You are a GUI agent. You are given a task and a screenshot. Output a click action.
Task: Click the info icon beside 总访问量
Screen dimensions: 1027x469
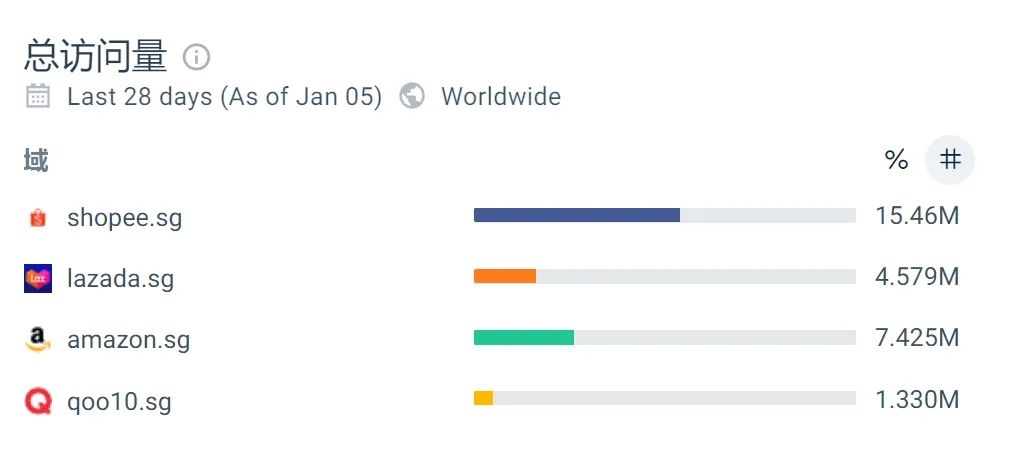click(x=196, y=57)
